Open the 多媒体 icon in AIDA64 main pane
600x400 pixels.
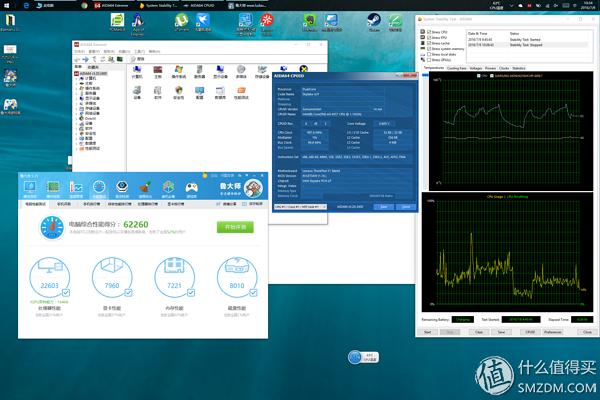[241, 71]
